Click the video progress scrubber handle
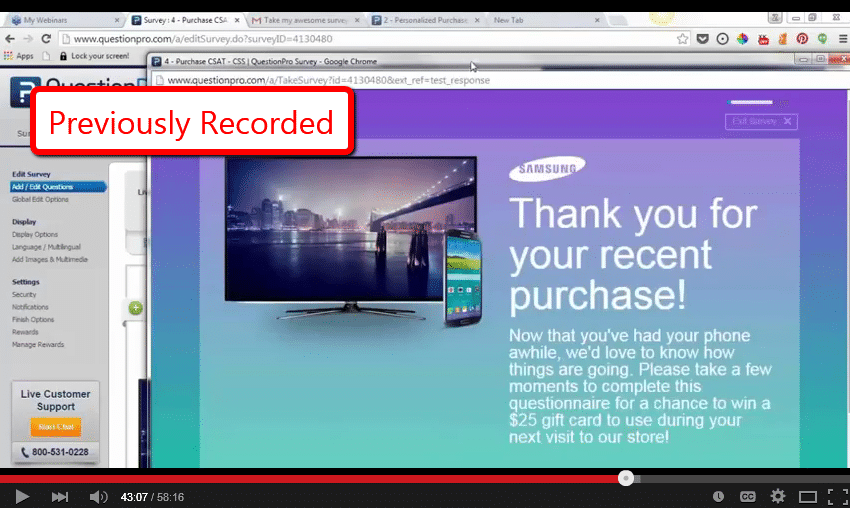The image size is (850, 508). click(x=626, y=478)
